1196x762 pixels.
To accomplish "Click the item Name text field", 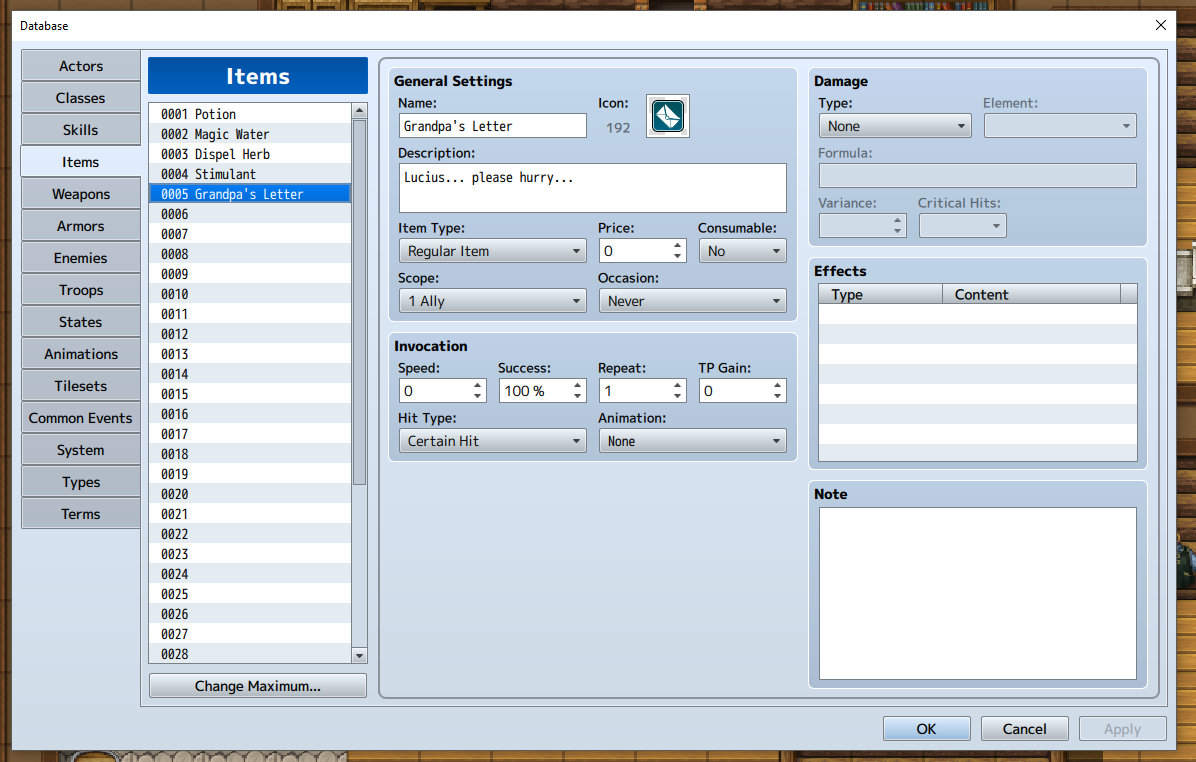I will [x=492, y=126].
